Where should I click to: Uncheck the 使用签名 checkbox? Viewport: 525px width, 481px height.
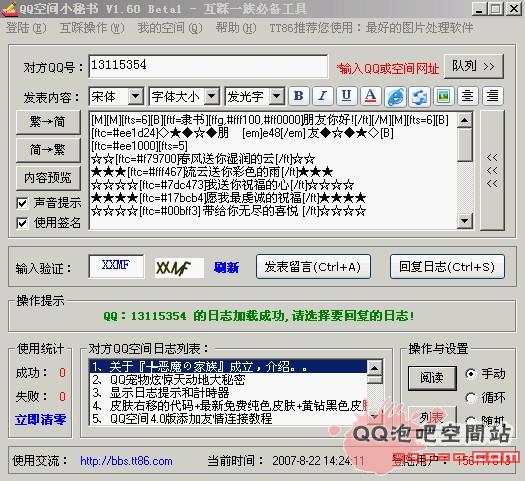[22, 223]
